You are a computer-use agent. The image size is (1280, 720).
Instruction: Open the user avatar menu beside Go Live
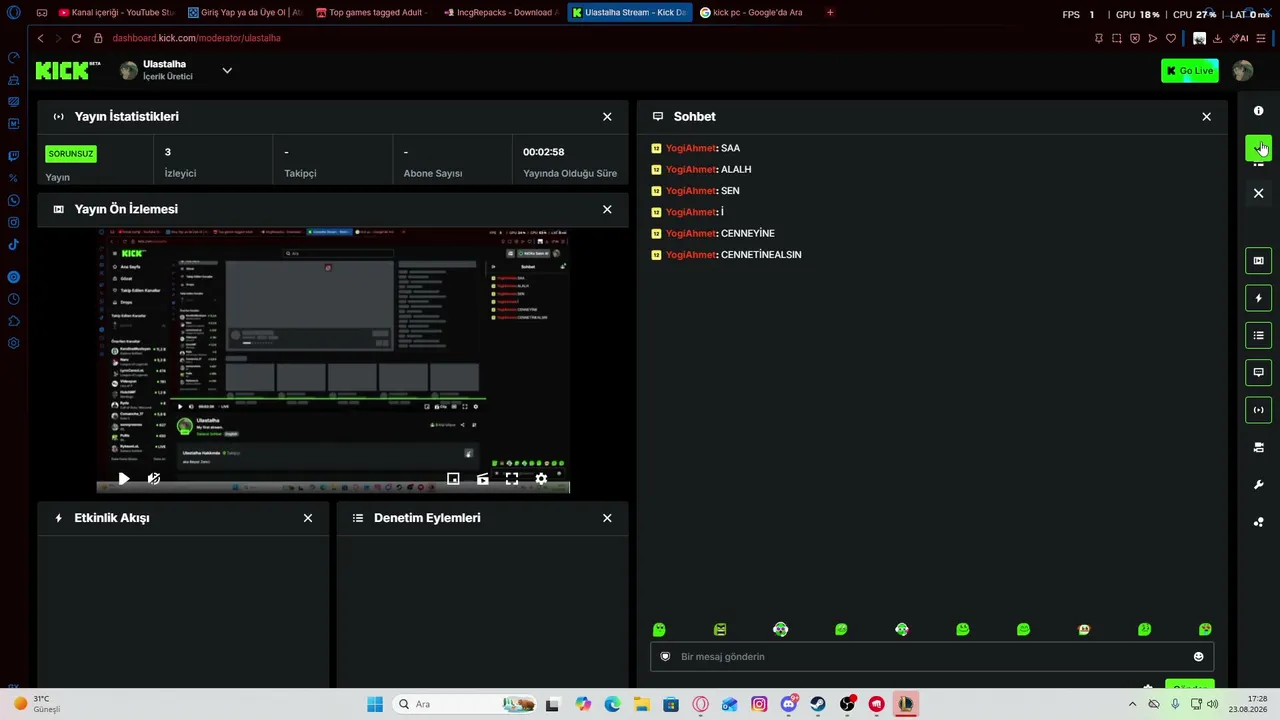coord(1243,70)
